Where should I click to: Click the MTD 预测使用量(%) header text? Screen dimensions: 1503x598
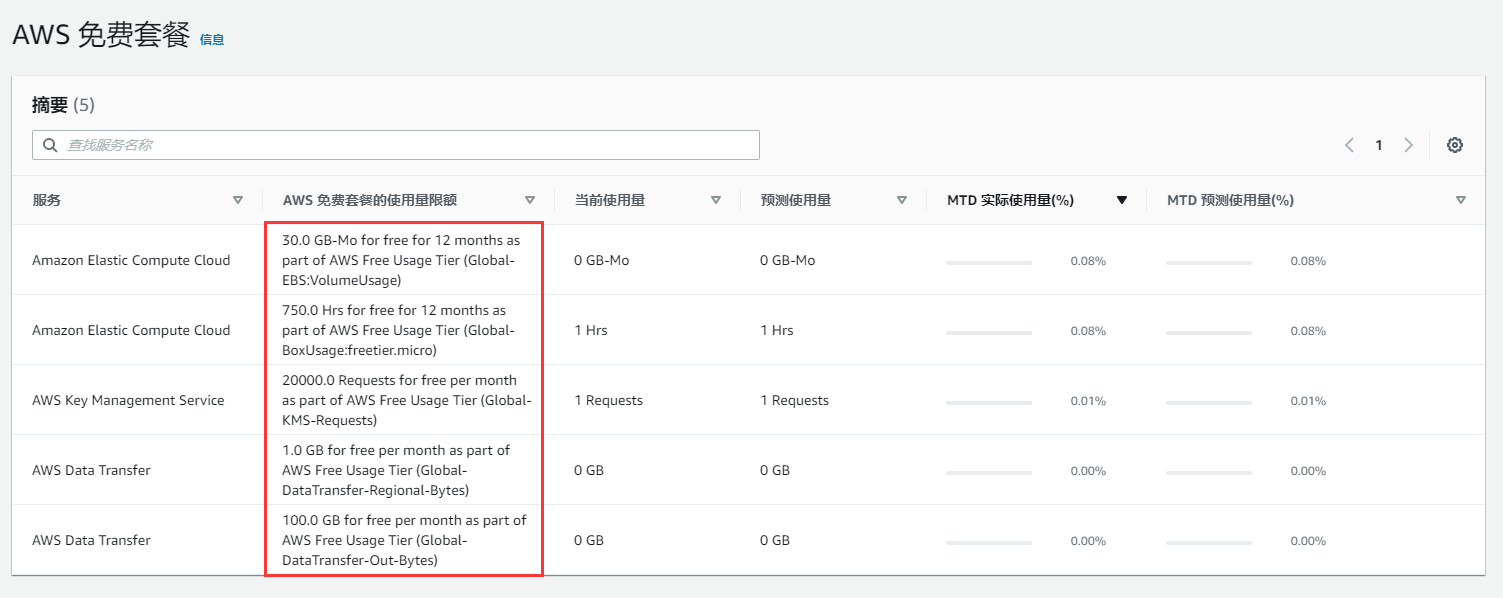click(x=1231, y=200)
